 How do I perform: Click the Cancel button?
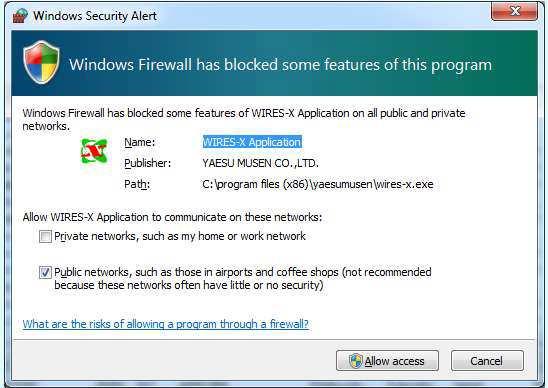point(487,361)
